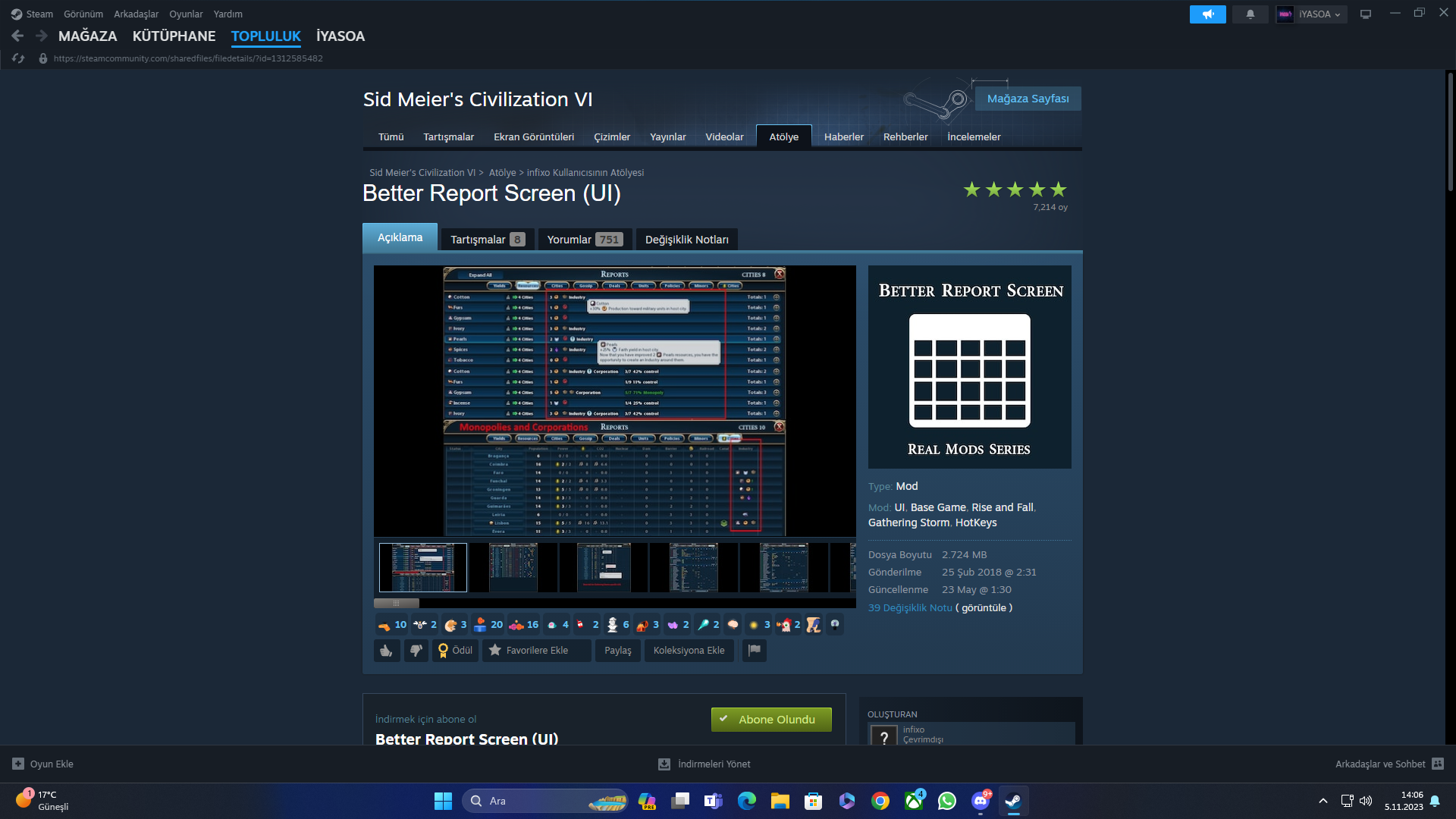Click the screenshot thumbnail scrollbar handle
This screenshot has height=819, width=1456.
pyautogui.click(x=397, y=604)
